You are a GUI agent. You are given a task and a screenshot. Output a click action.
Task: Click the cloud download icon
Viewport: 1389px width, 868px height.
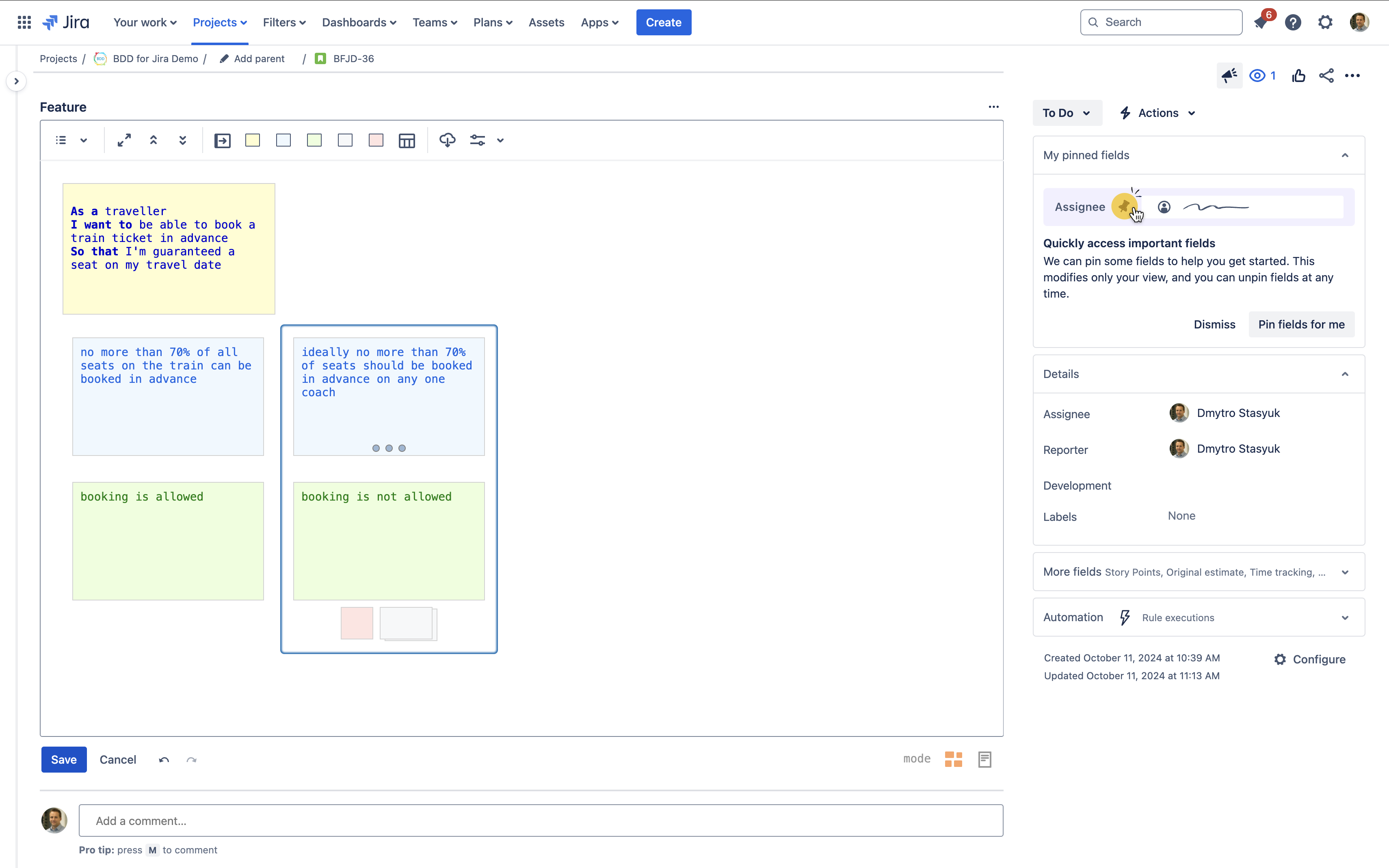click(x=447, y=140)
